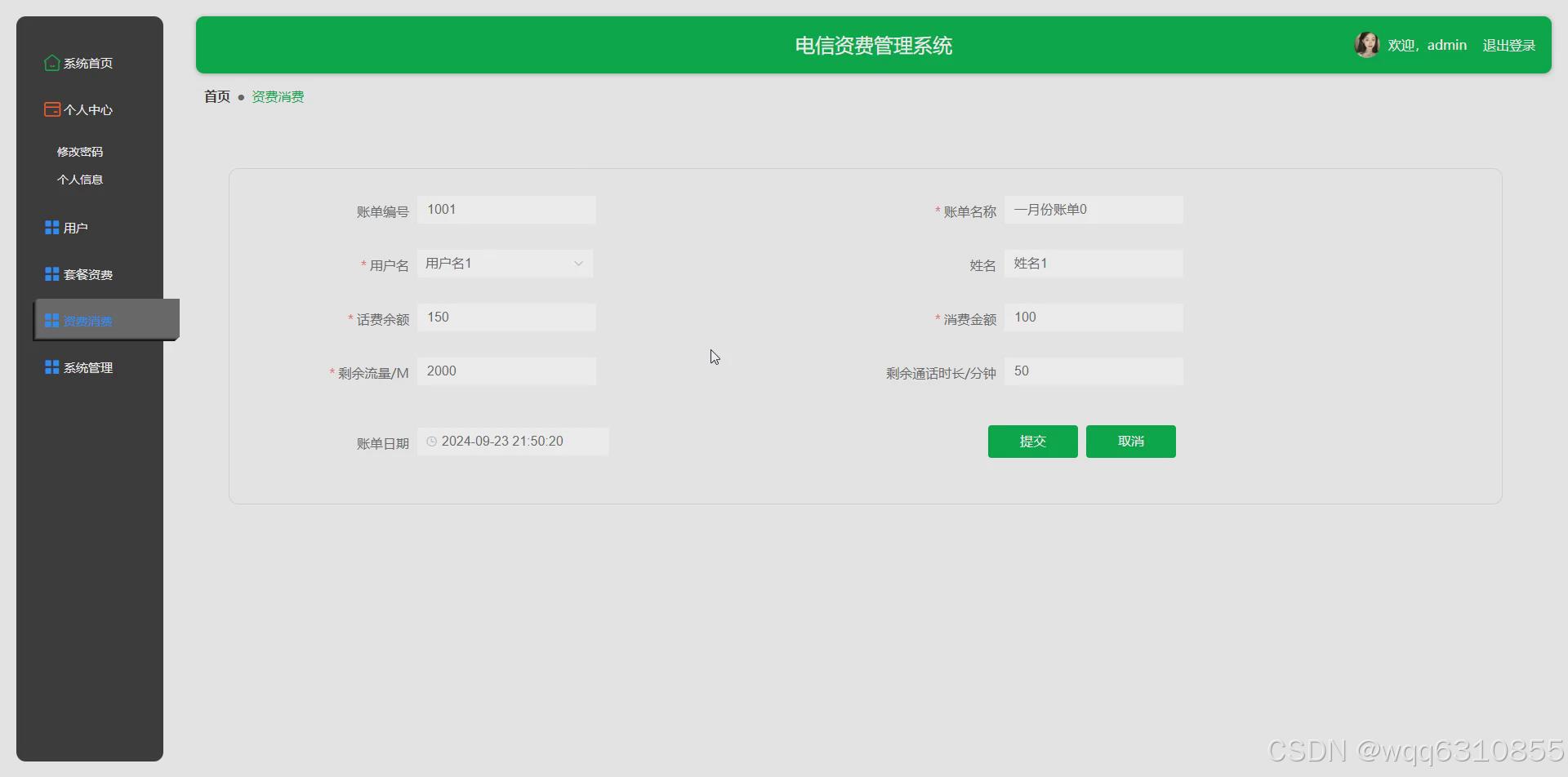Click 资费消费 in the breadcrumb
This screenshot has height=777, width=1568.
coord(278,96)
